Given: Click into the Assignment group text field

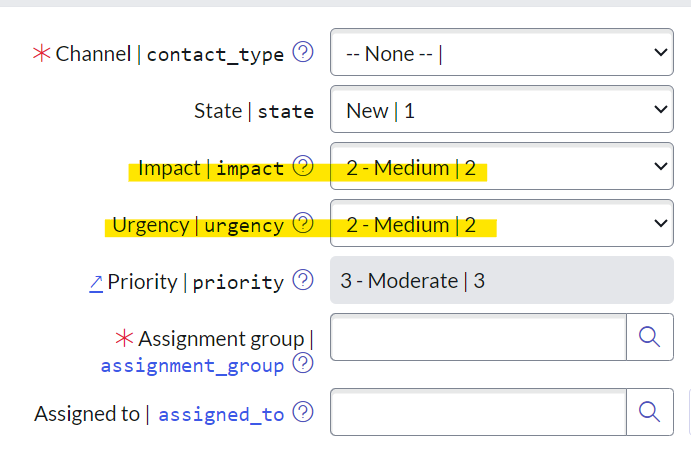Looking at the screenshot, I should (x=478, y=338).
